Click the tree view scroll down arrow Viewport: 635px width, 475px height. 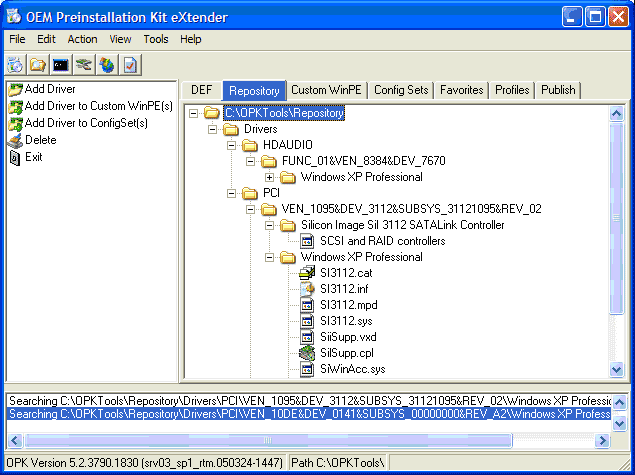point(616,370)
